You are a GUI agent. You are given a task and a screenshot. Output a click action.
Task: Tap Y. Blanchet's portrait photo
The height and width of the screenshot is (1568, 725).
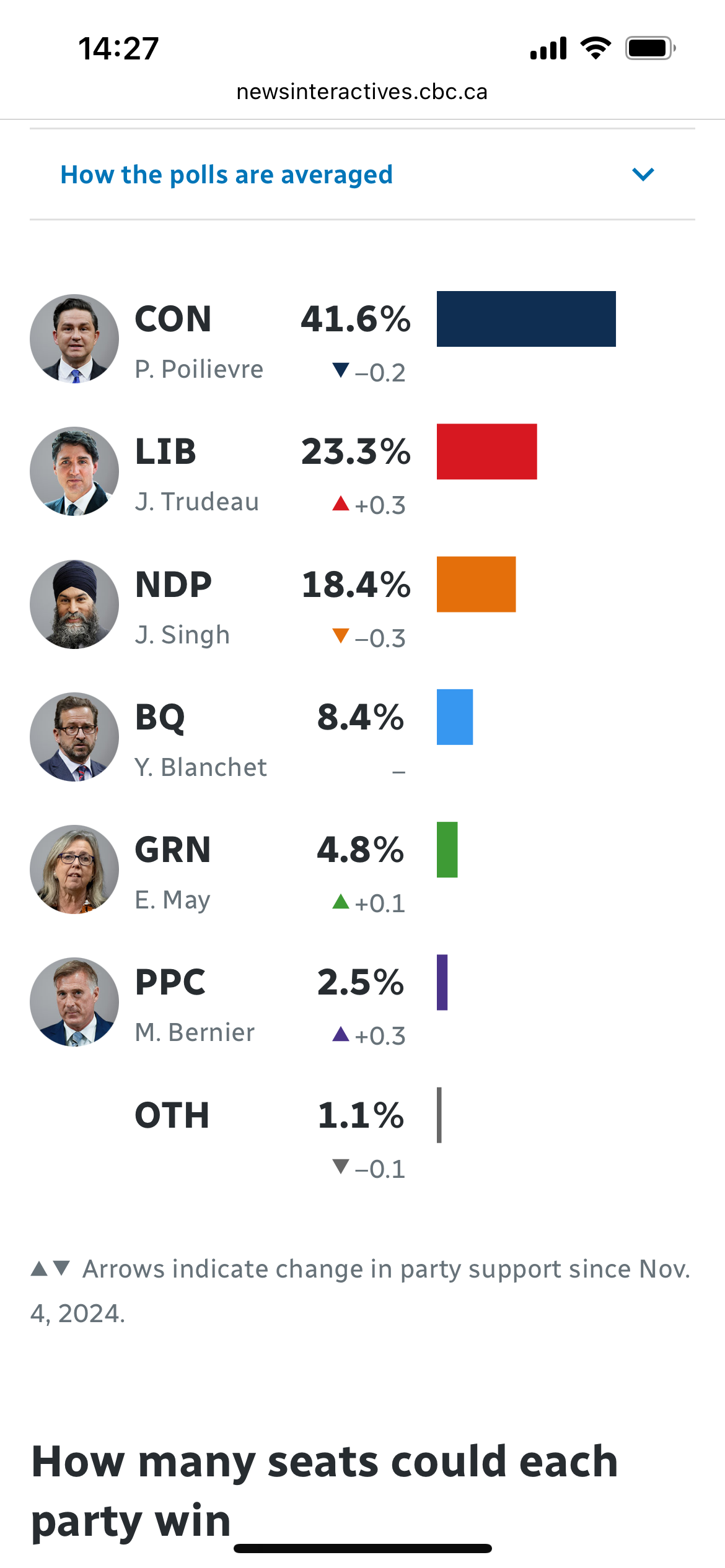(74, 737)
